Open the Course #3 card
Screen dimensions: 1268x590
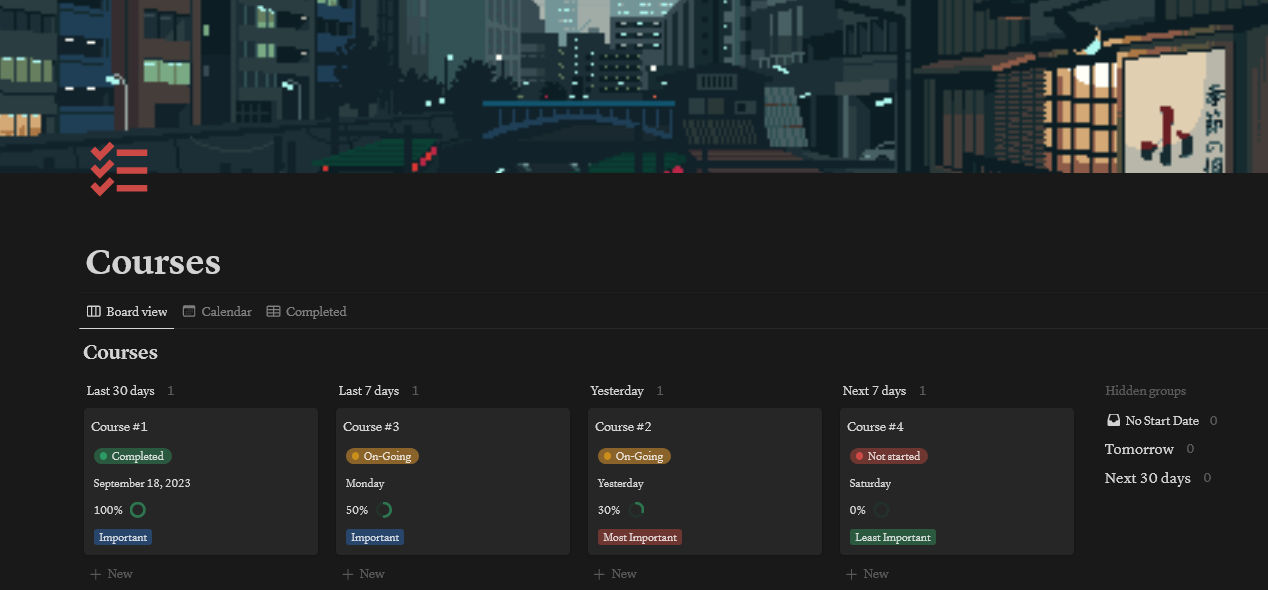point(453,481)
